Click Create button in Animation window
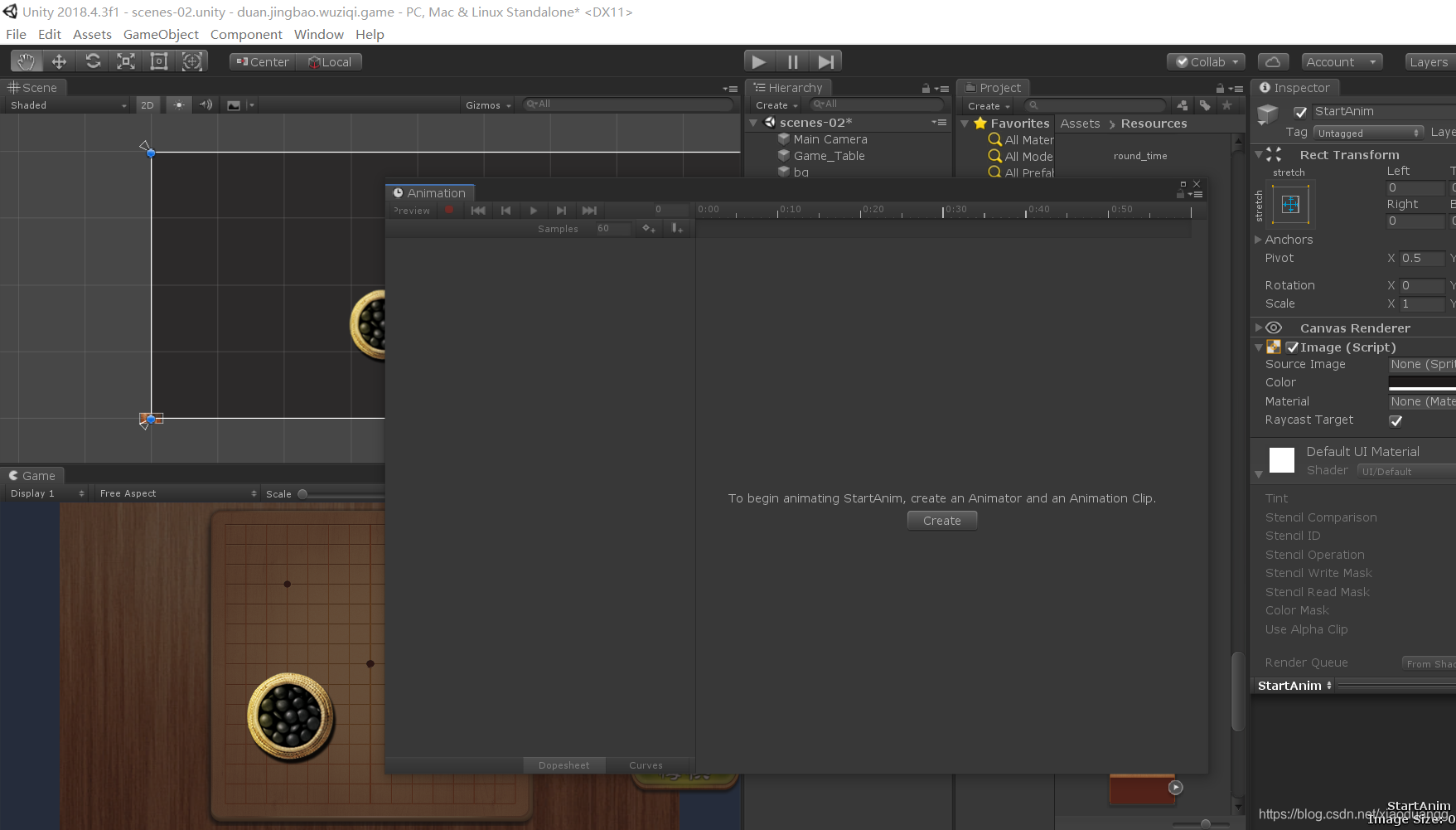Image resolution: width=1456 pixels, height=830 pixels. click(942, 521)
